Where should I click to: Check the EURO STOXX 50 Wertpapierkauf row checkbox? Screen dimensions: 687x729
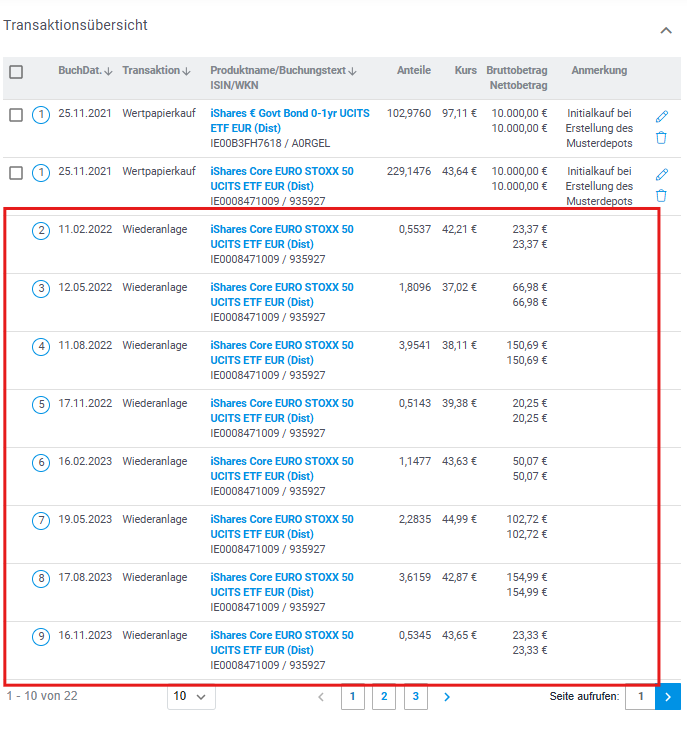[x=16, y=173]
